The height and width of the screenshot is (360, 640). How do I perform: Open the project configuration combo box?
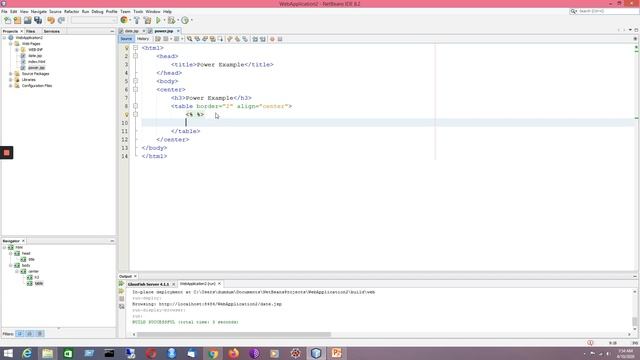(93, 20)
